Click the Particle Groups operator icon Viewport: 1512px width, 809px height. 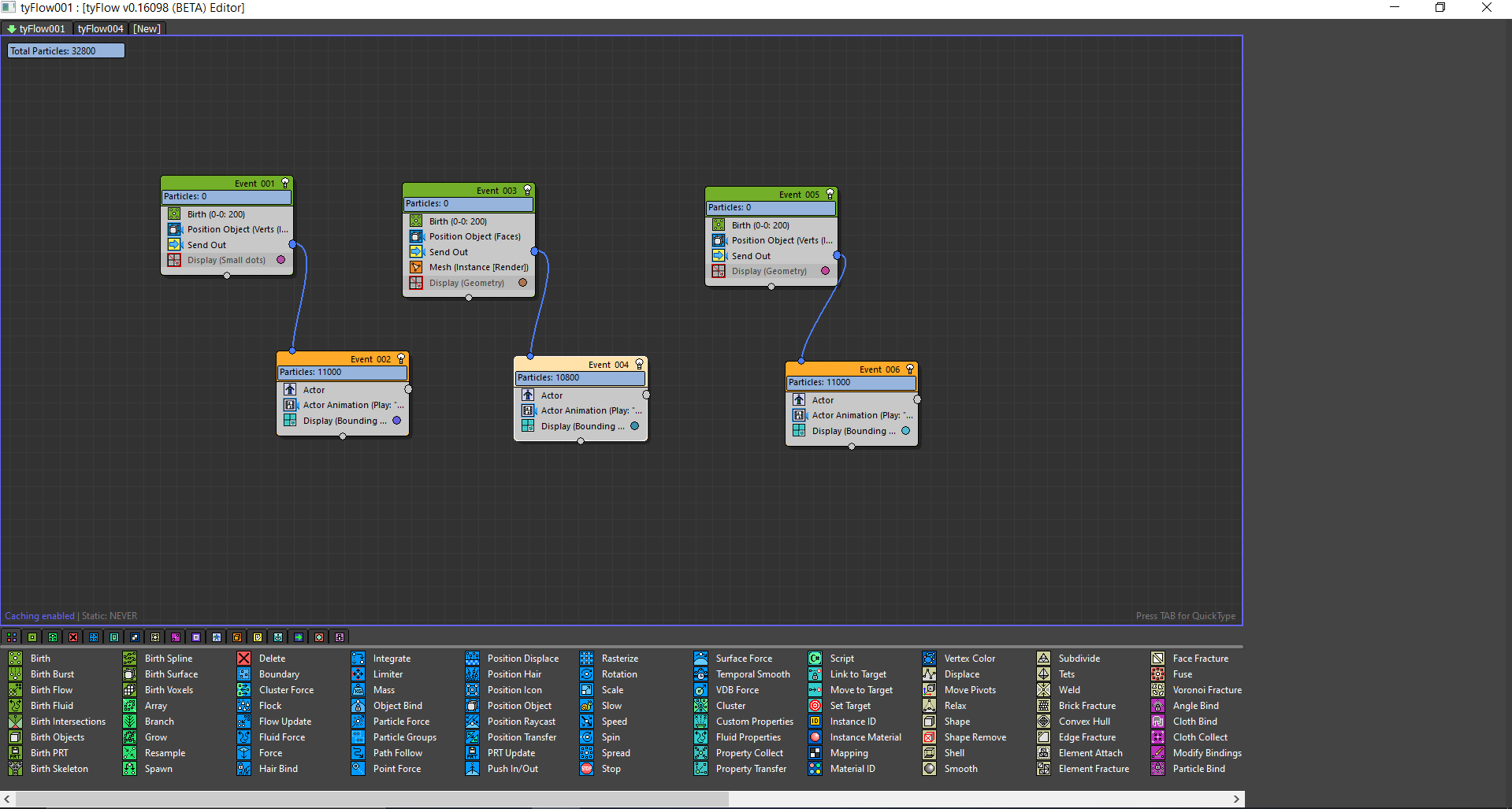coord(358,737)
